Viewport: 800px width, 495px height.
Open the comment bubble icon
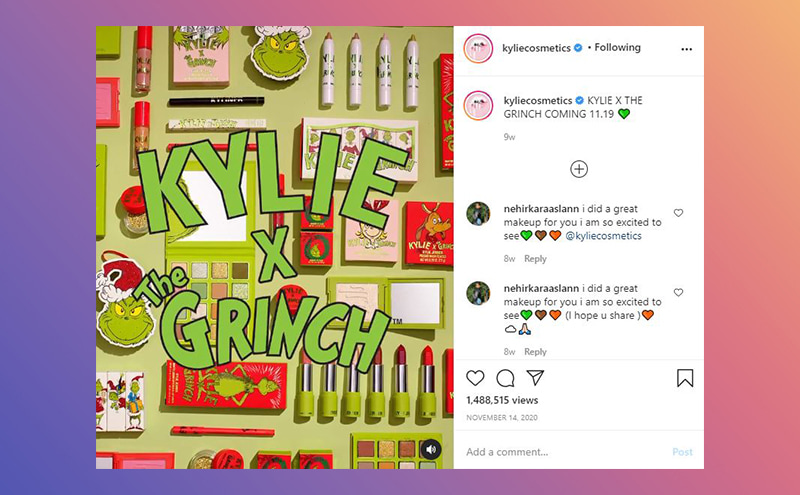coord(505,378)
